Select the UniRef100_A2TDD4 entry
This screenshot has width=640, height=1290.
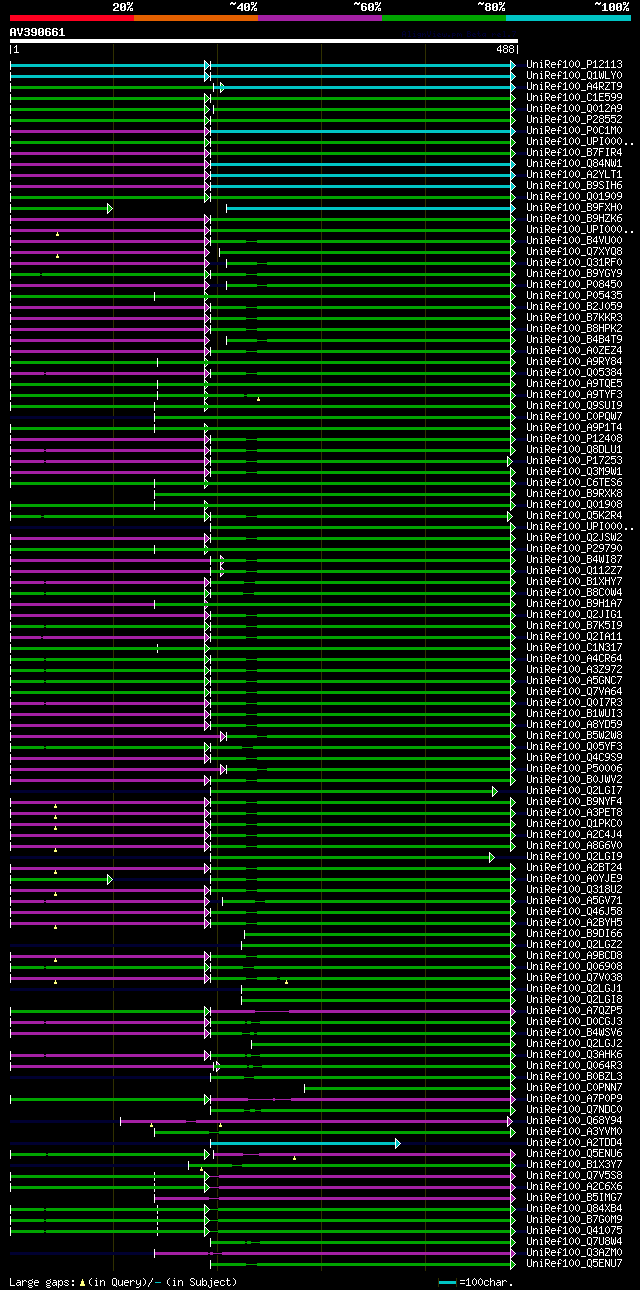tap(574, 1142)
